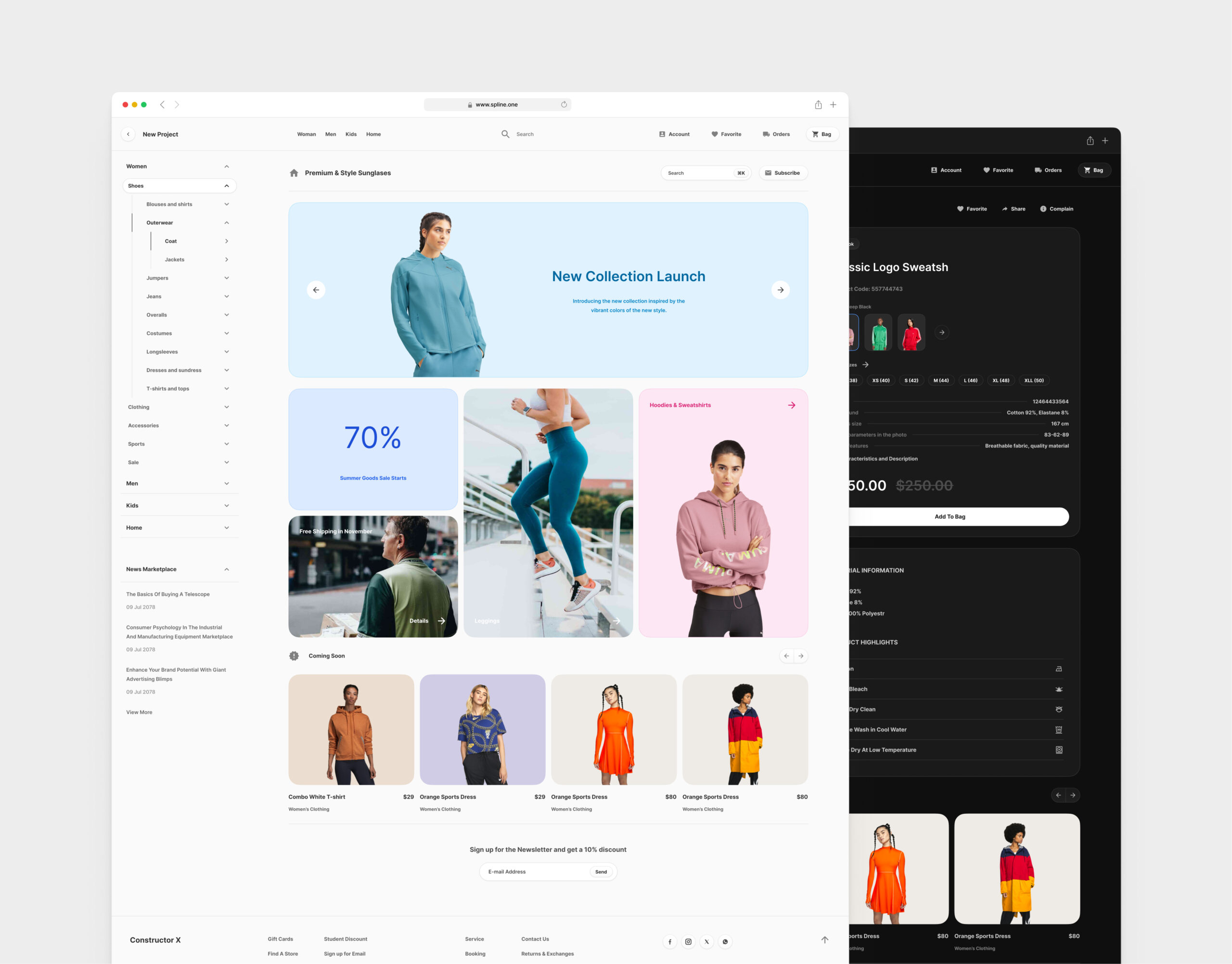
Task: Open the X social link in the footer
Action: click(706, 941)
